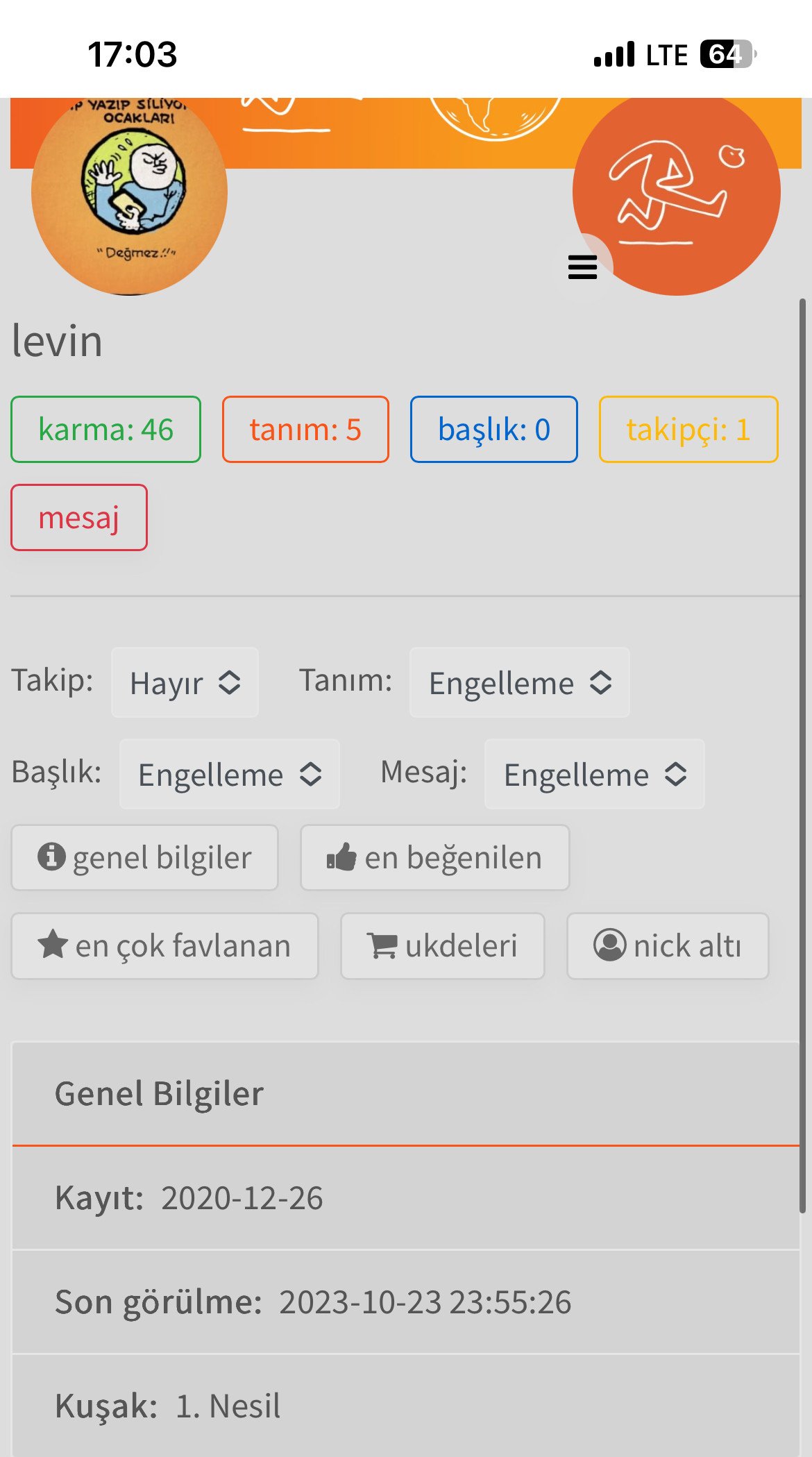Open the Takip dropdown showing Hayır
Image resolution: width=812 pixels, height=1457 pixels.
pos(185,682)
